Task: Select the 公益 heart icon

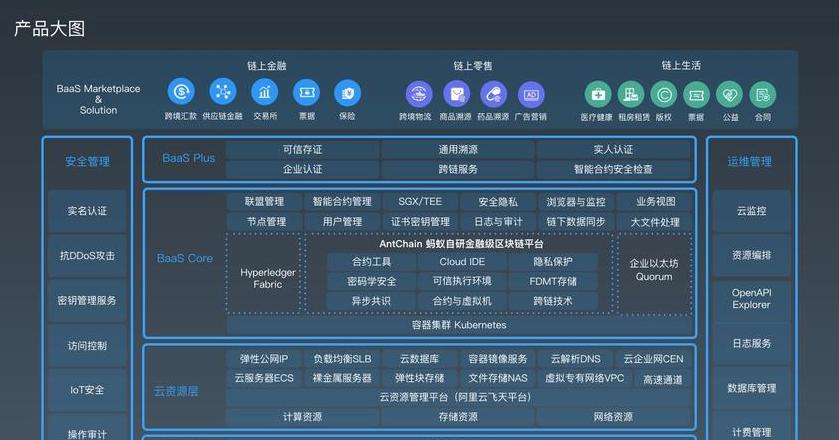Action: (729, 95)
